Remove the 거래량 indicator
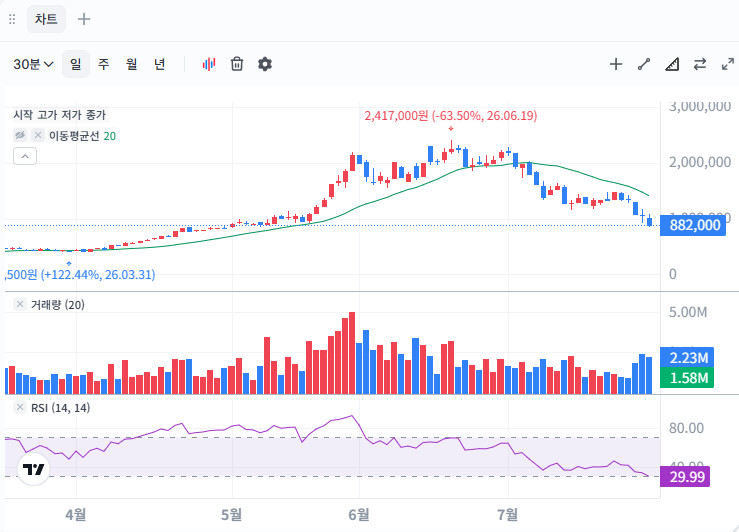 20,304
